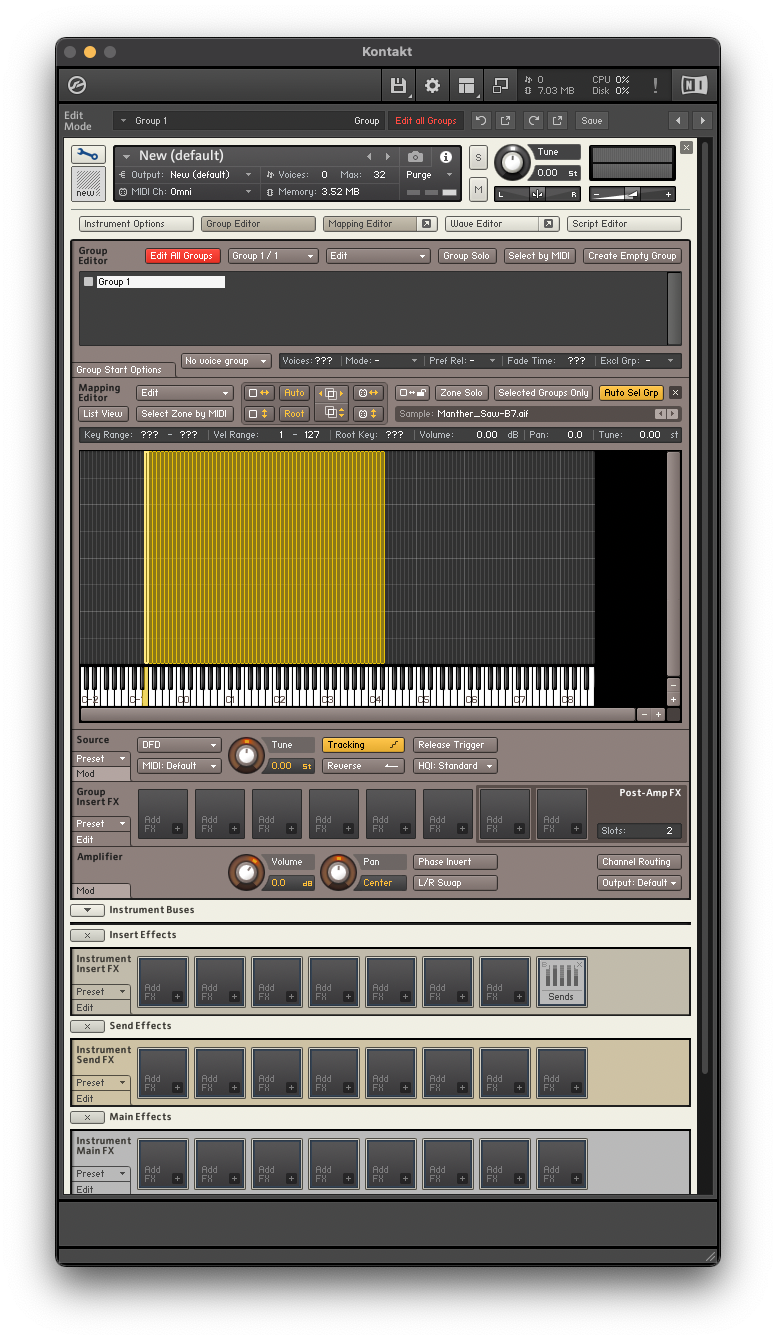776x1340 pixels.
Task: Select previous instrument preset arrow in header
Action: [368, 157]
